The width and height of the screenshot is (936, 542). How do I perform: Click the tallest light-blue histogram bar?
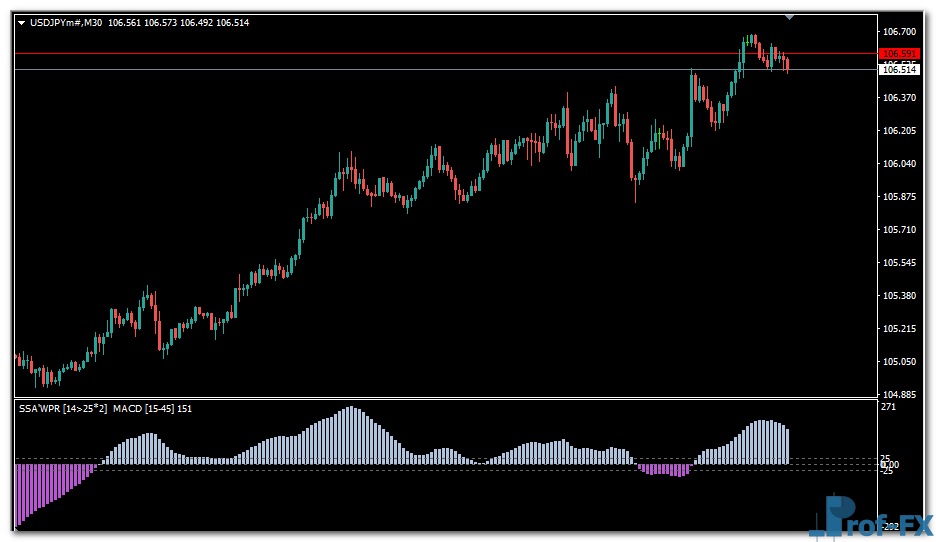click(x=350, y=436)
